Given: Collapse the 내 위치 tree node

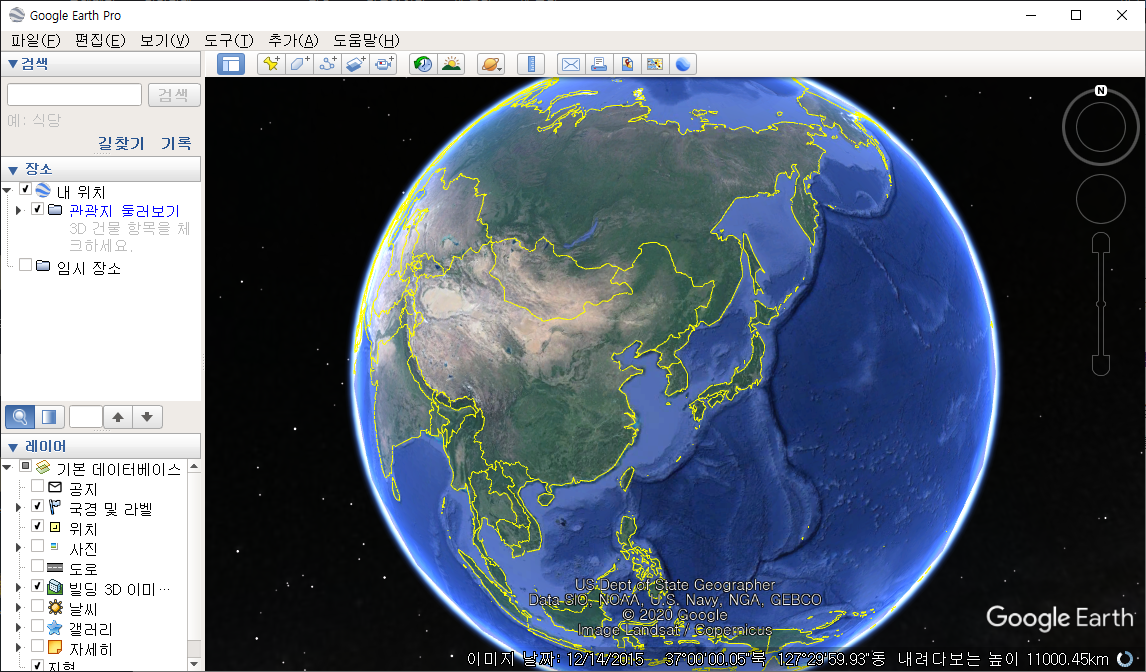Looking at the screenshot, I should [7, 190].
